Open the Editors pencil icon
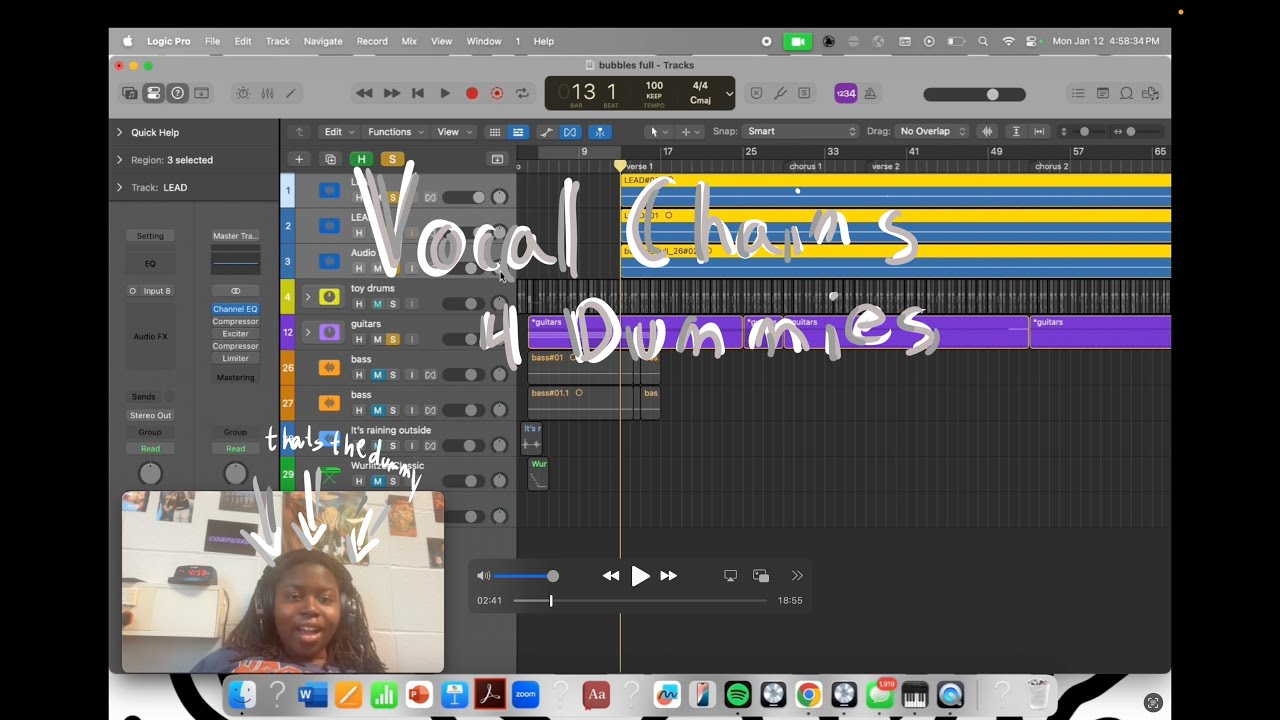The image size is (1280, 720). point(291,93)
